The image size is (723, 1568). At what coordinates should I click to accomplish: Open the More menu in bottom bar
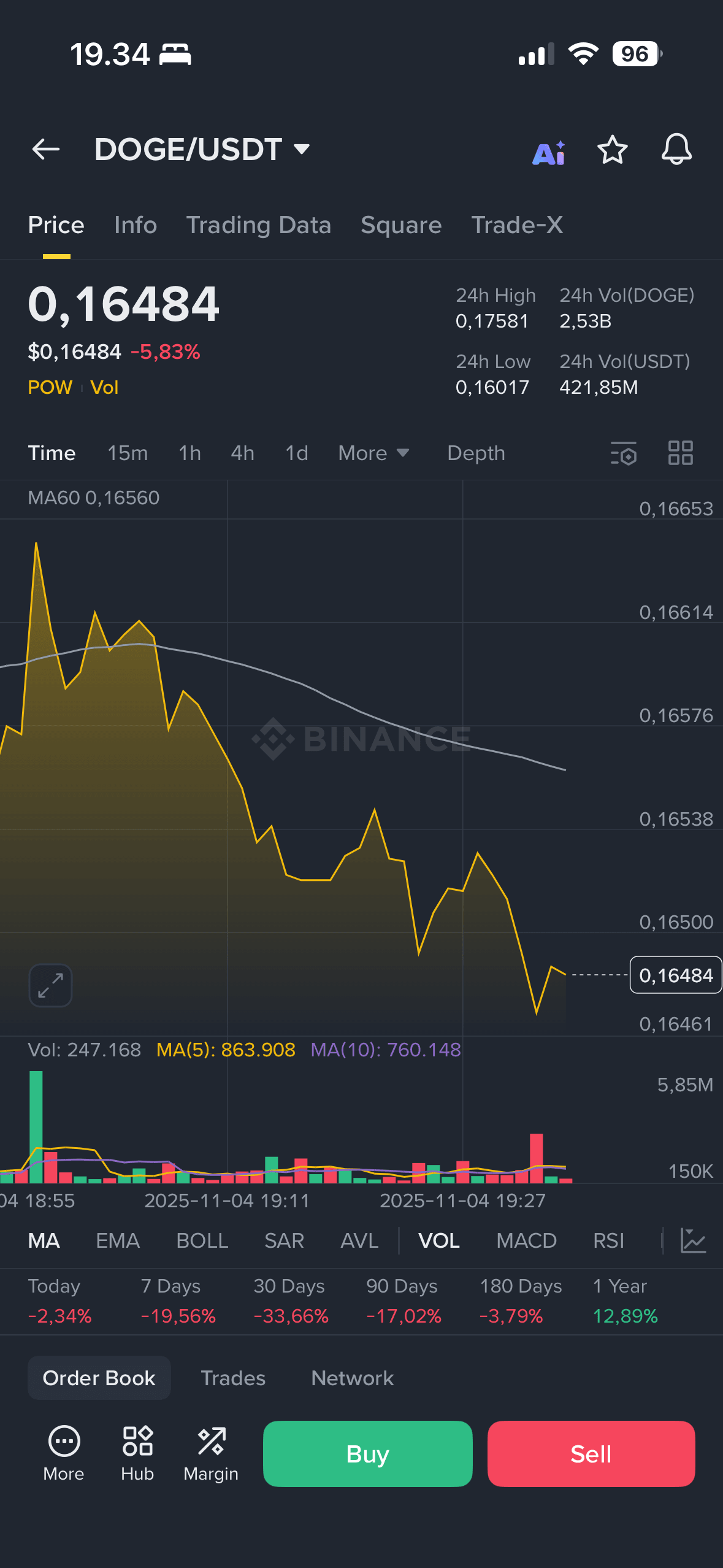tap(64, 1453)
